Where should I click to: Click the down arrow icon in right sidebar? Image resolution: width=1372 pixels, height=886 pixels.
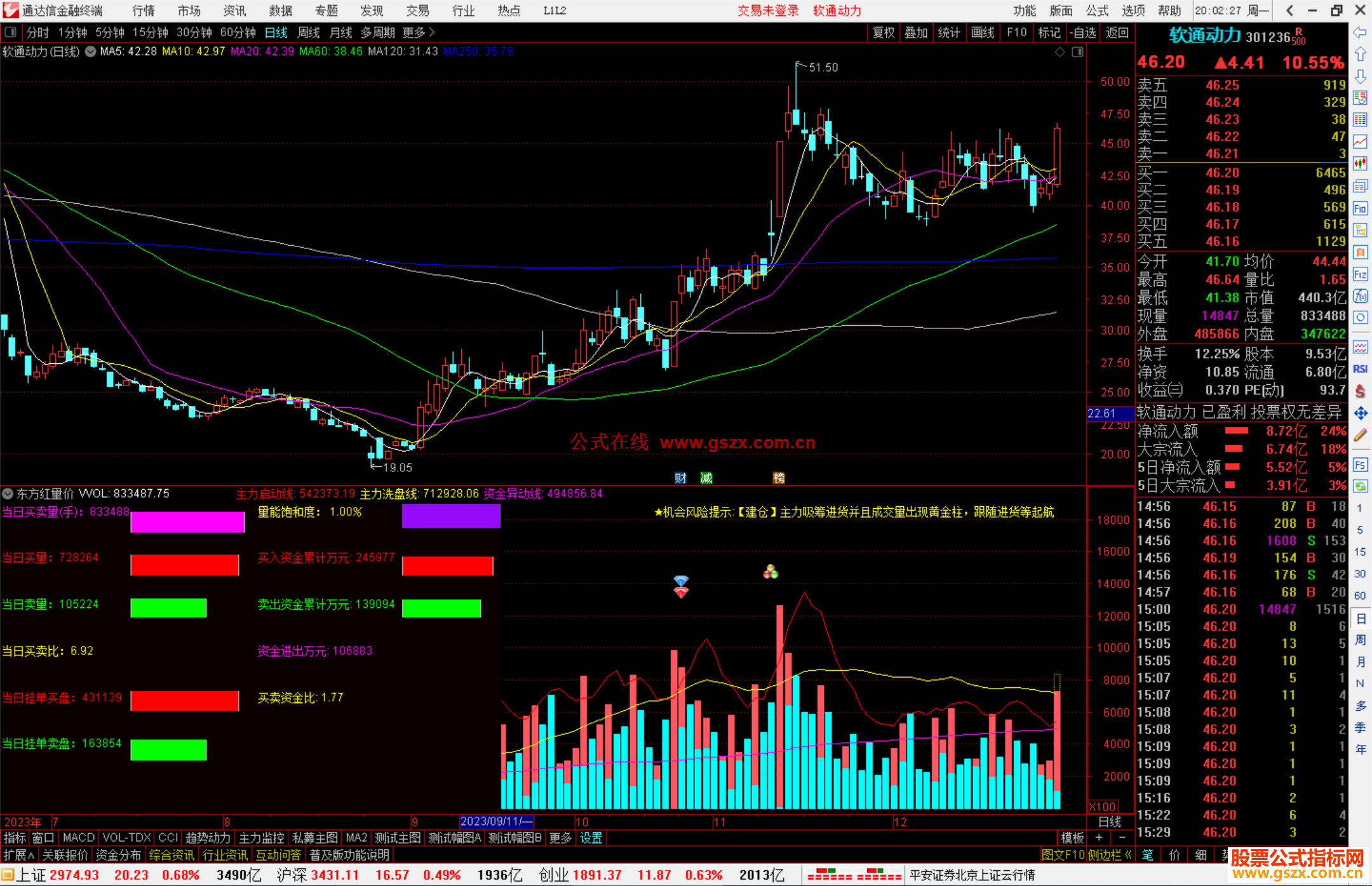pos(1360,76)
